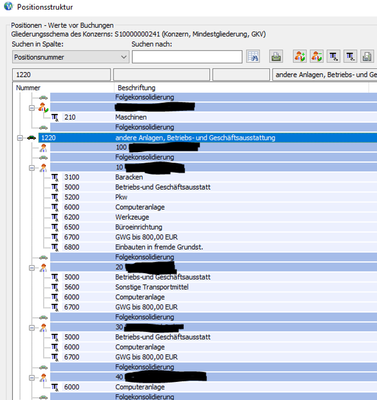
Task: Collapse the company 30 tree node
Action: [32, 328]
